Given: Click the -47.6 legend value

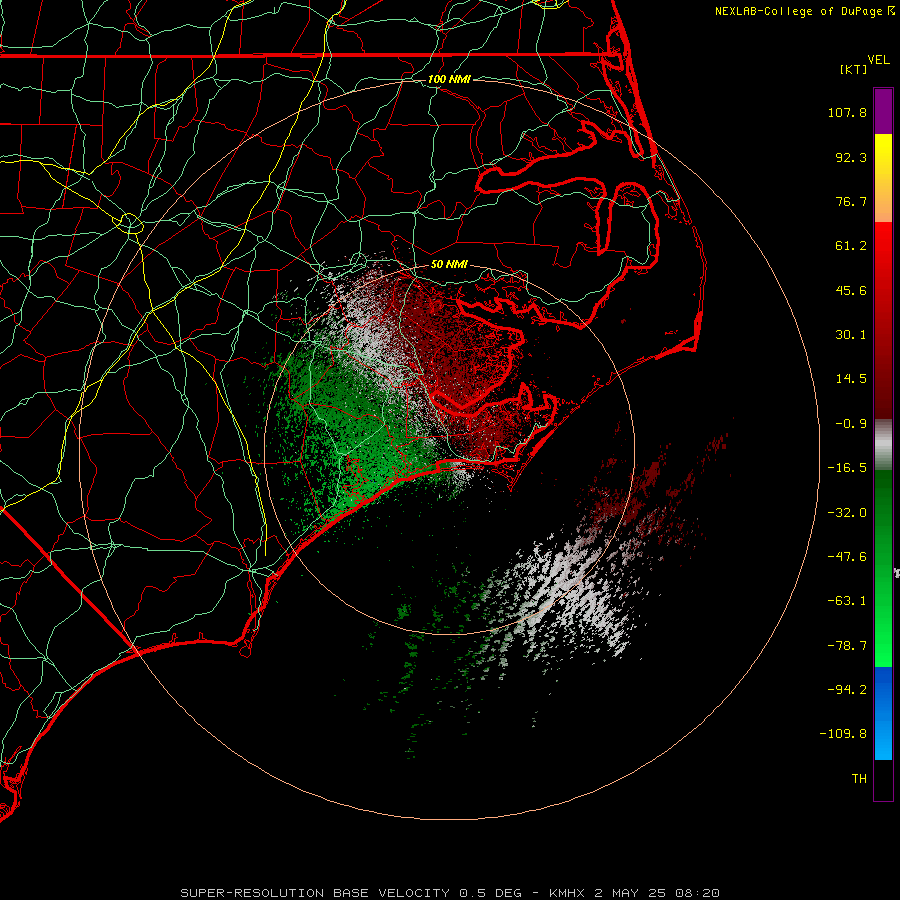Looking at the screenshot, I should [x=847, y=557].
